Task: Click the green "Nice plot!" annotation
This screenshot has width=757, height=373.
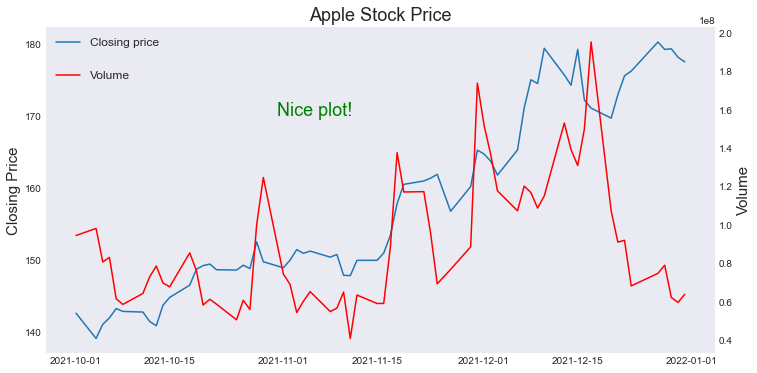Action: pos(315,110)
